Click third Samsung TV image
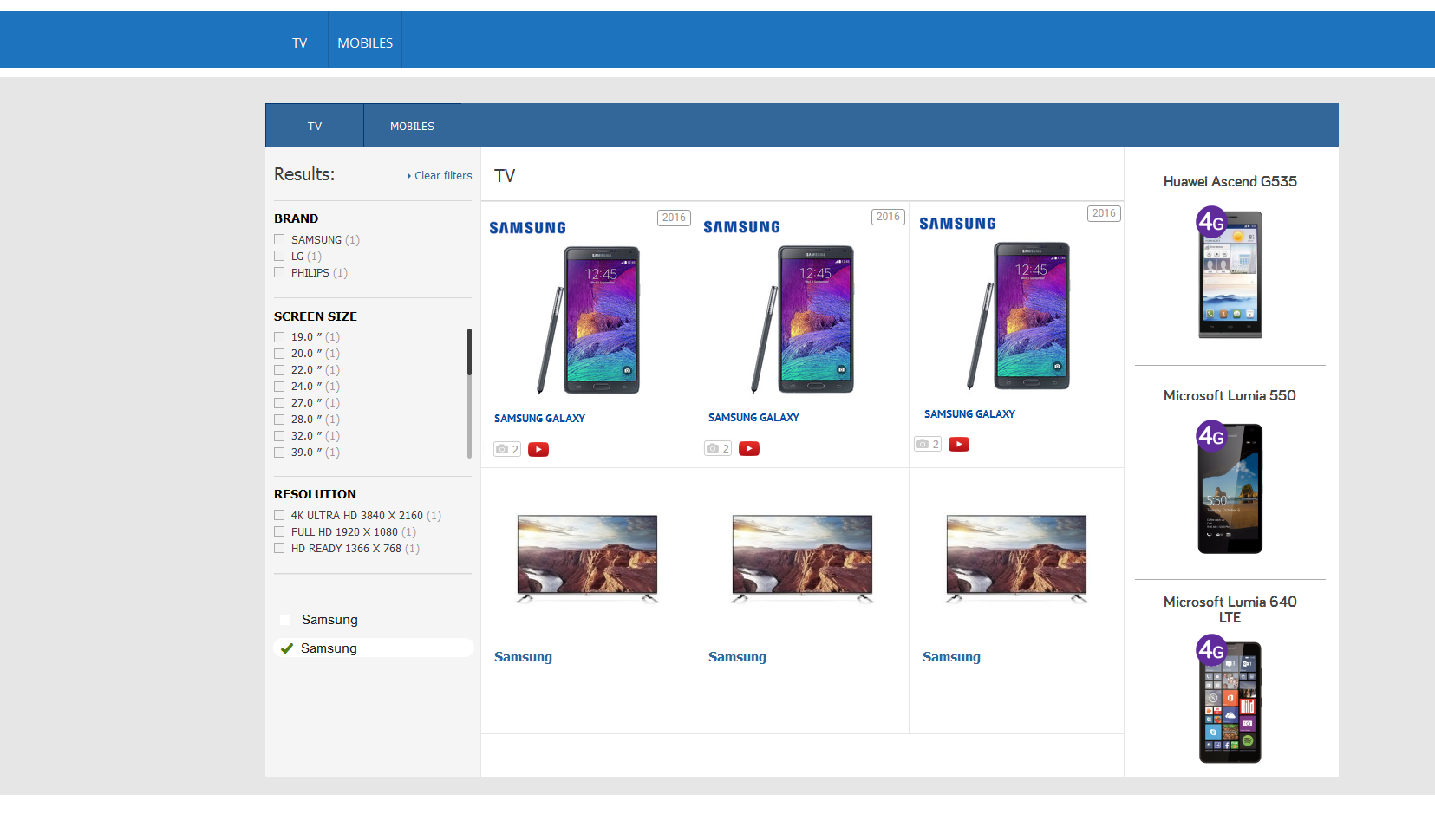This screenshot has height=840, width=1435. click(x=1016, y=558)
